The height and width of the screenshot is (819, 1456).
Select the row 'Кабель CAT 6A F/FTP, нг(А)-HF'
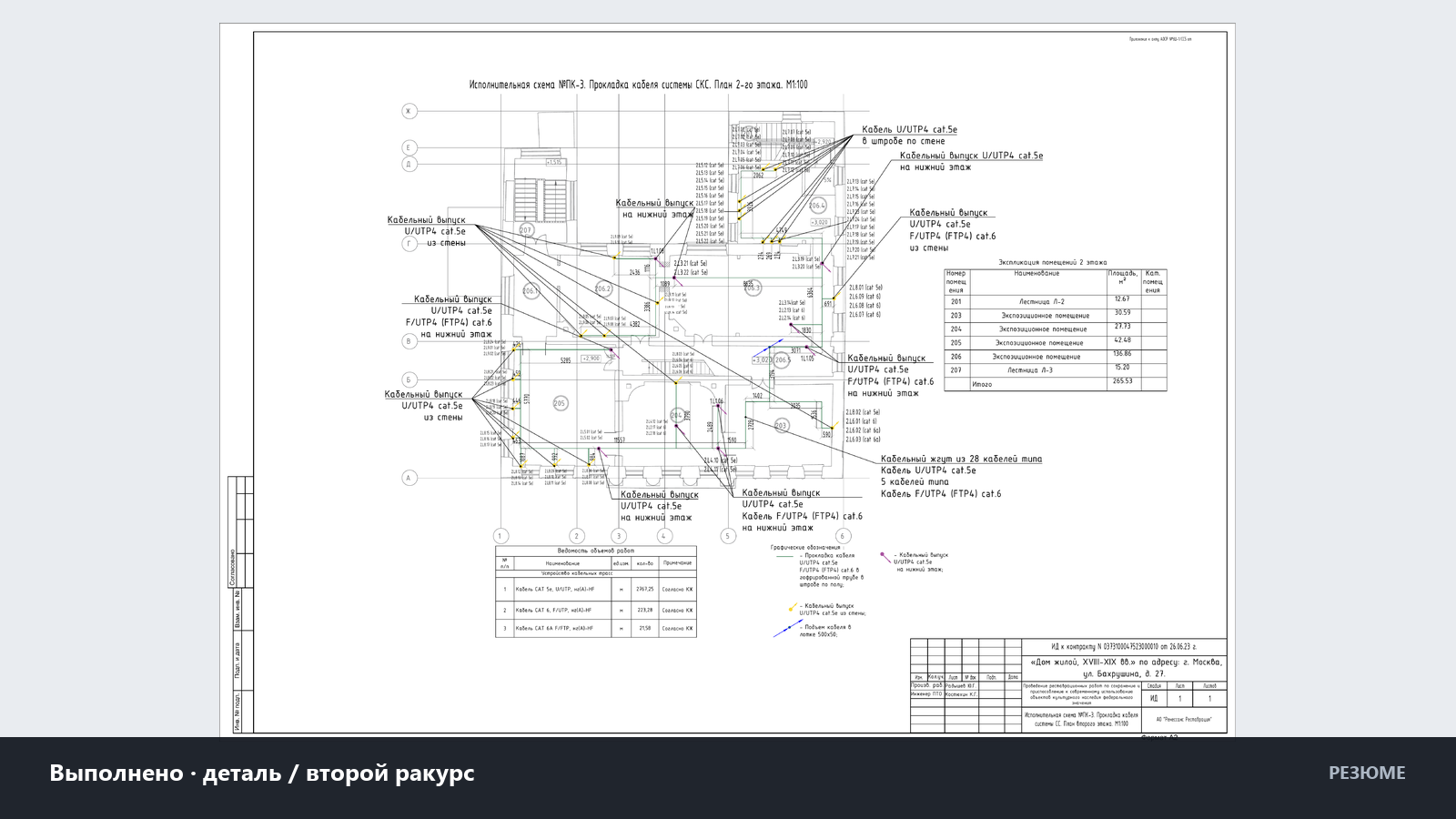pos(596,628)
